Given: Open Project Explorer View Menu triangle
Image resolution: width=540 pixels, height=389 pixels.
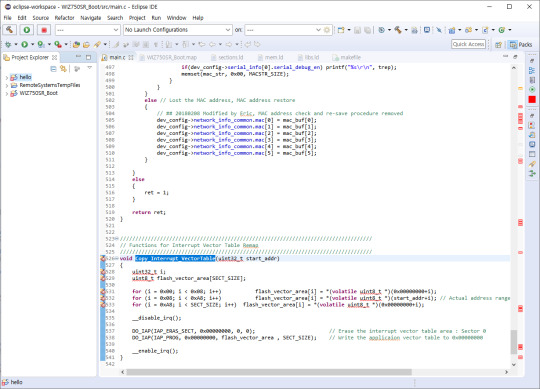Looking at the screenshot, I should pos(90,68).
